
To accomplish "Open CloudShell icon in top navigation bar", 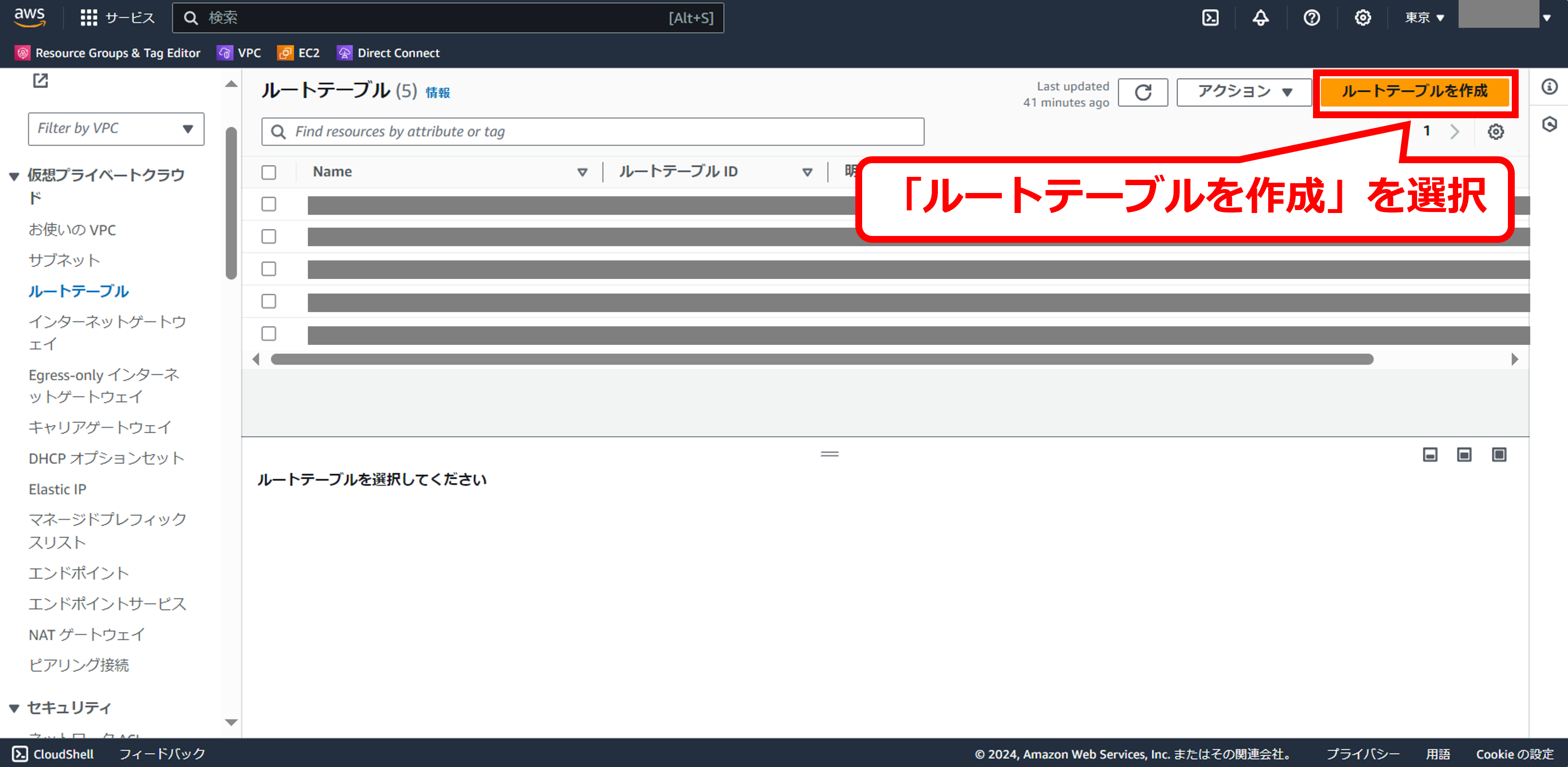I will (x=1210, y=18).
